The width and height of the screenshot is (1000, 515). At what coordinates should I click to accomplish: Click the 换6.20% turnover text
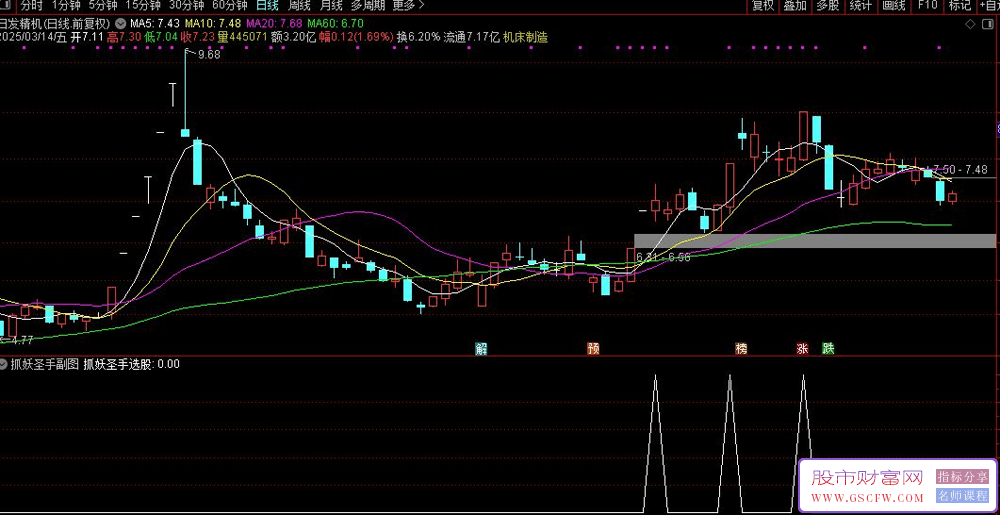tap(418, 37)
